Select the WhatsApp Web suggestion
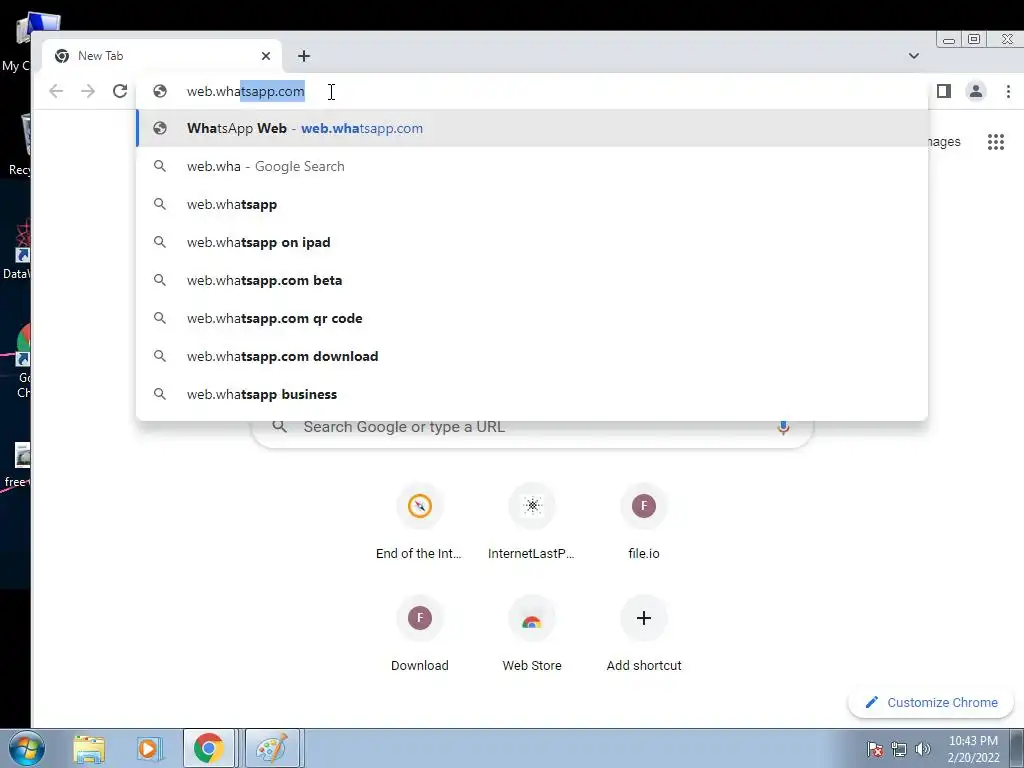1024x768 pixels. pyautogui.click(x=532, y=128)
